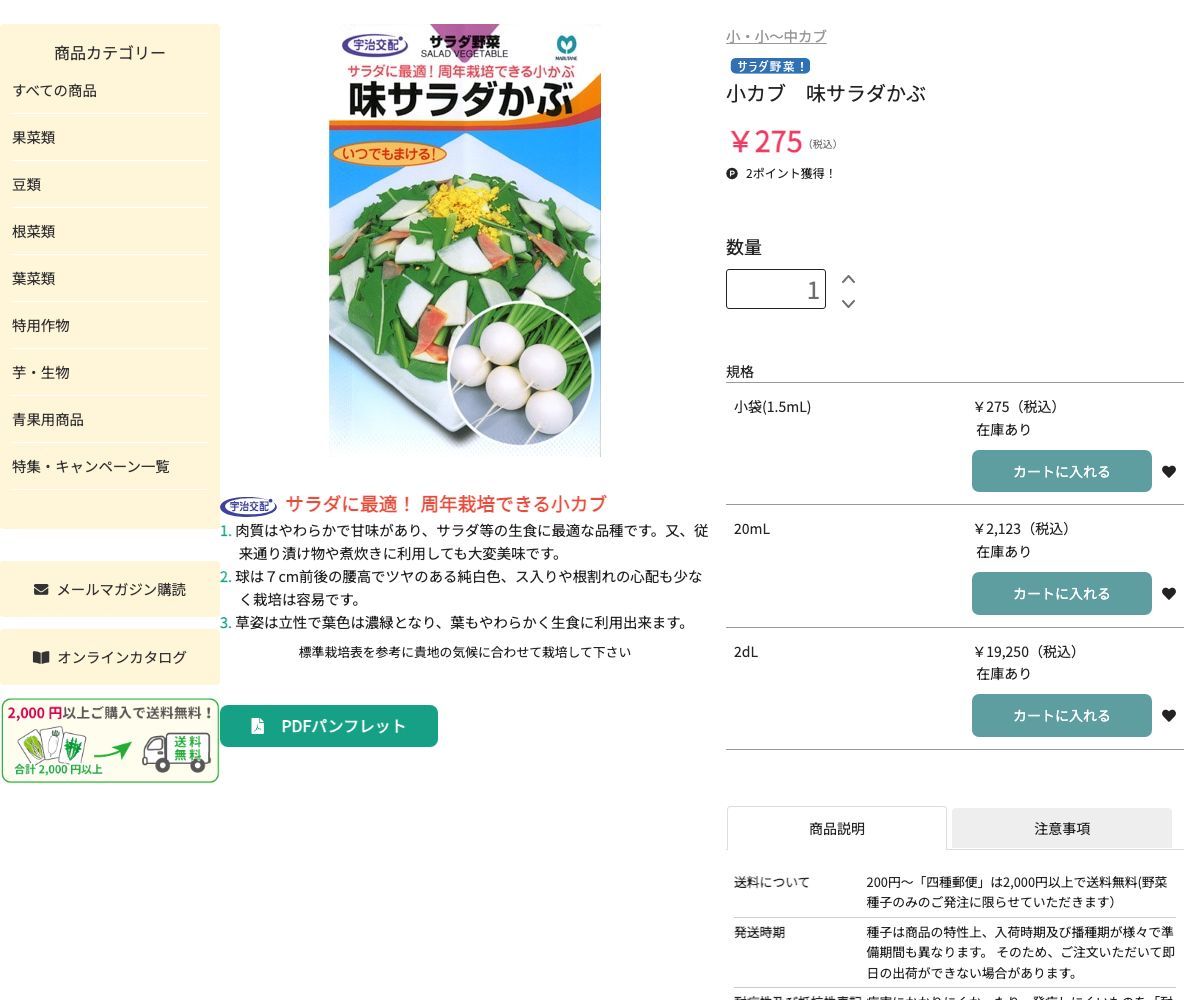The width and height of the screenshot is (1200, 1000).
Task: Click the book icon beside オンラインカタログ
Action: click(40, 657)
